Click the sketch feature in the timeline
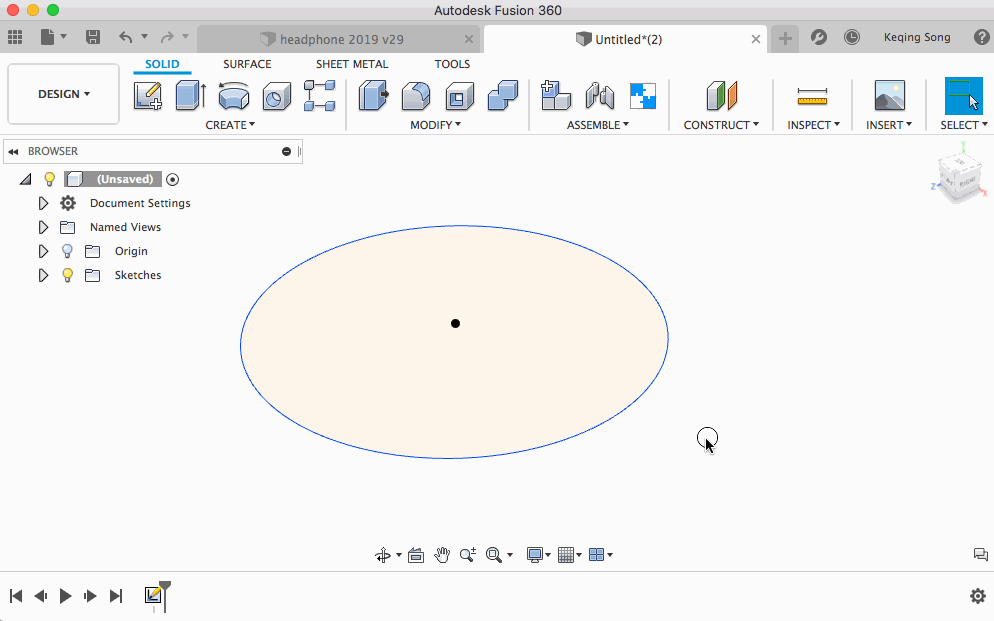 153,595
